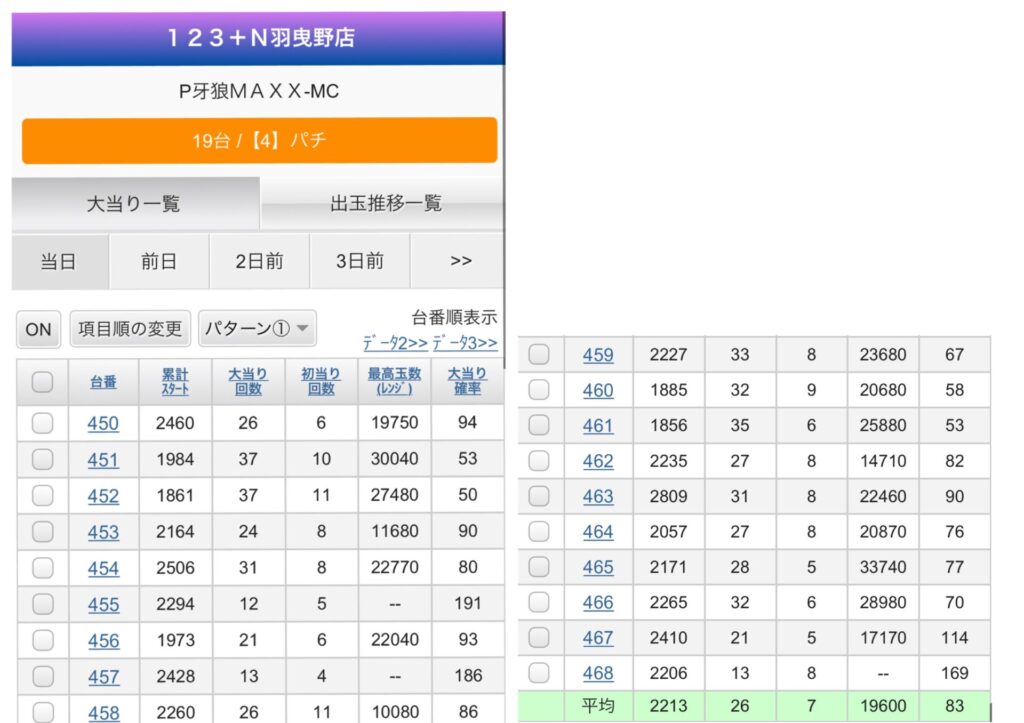Image resolution: width=1024 pixels, height=723 pixels.
Task: Click the 123+N羽曳野店 header title
Action: point(261,37)
